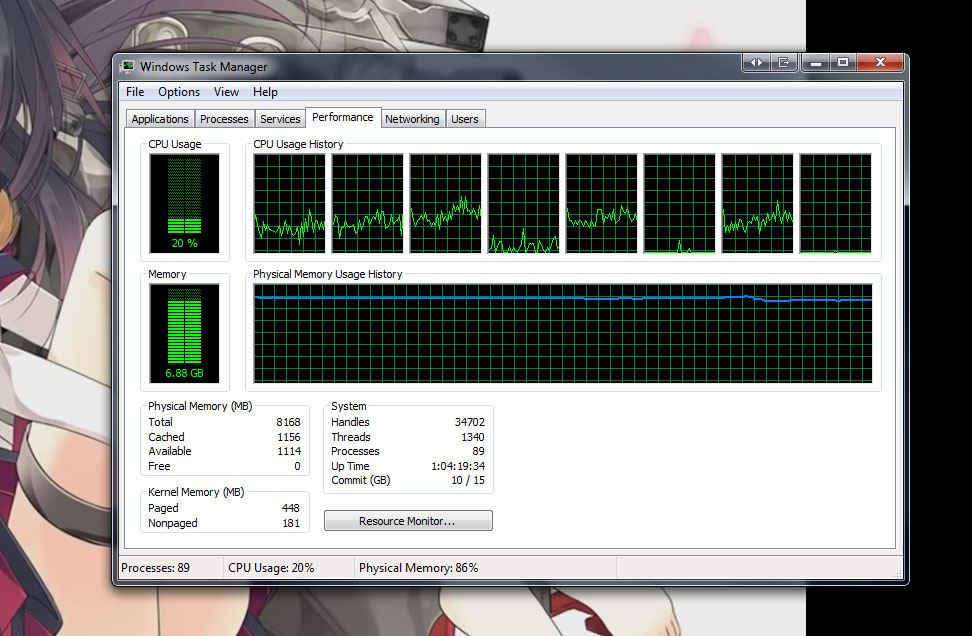Click status bar Physical Memory: 86%
Viewport: 972px width, 636px height.
[418, 568]
